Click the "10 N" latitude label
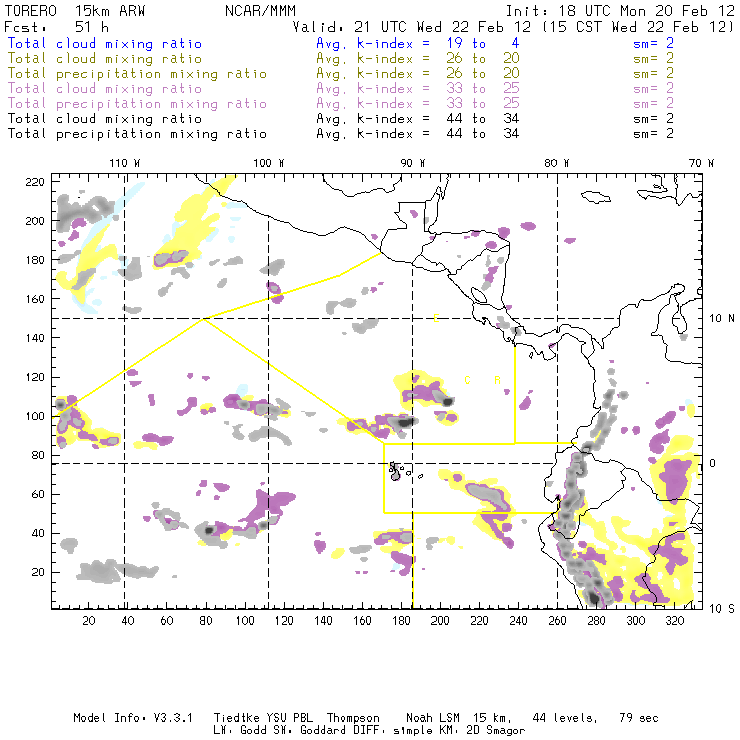 [x=722, y=319]
